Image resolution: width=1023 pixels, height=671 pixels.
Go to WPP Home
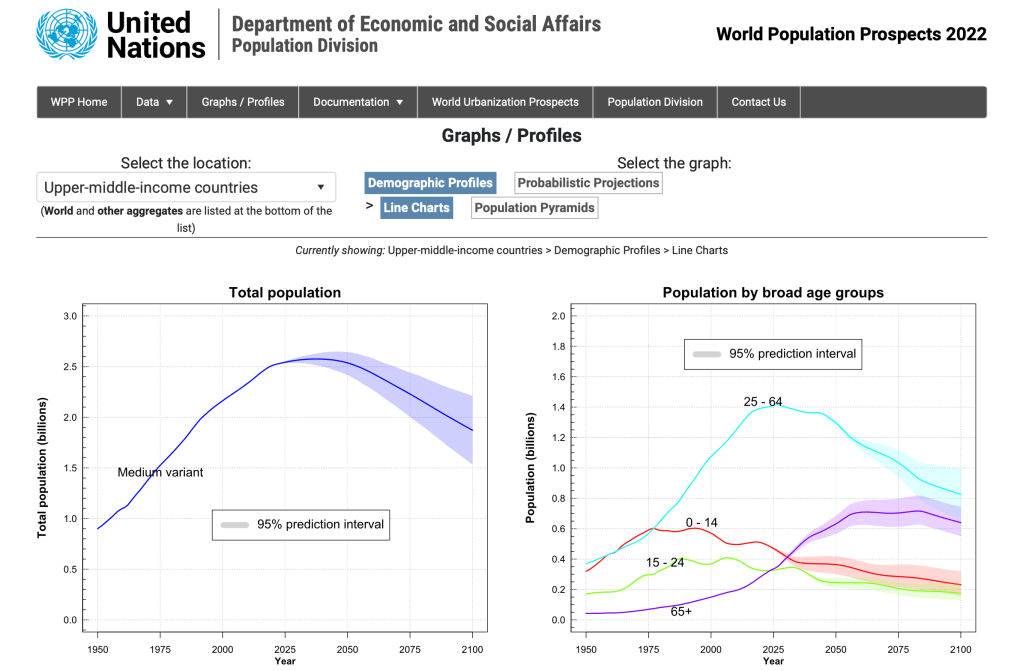pyautogui.click(x=79, y=102)
